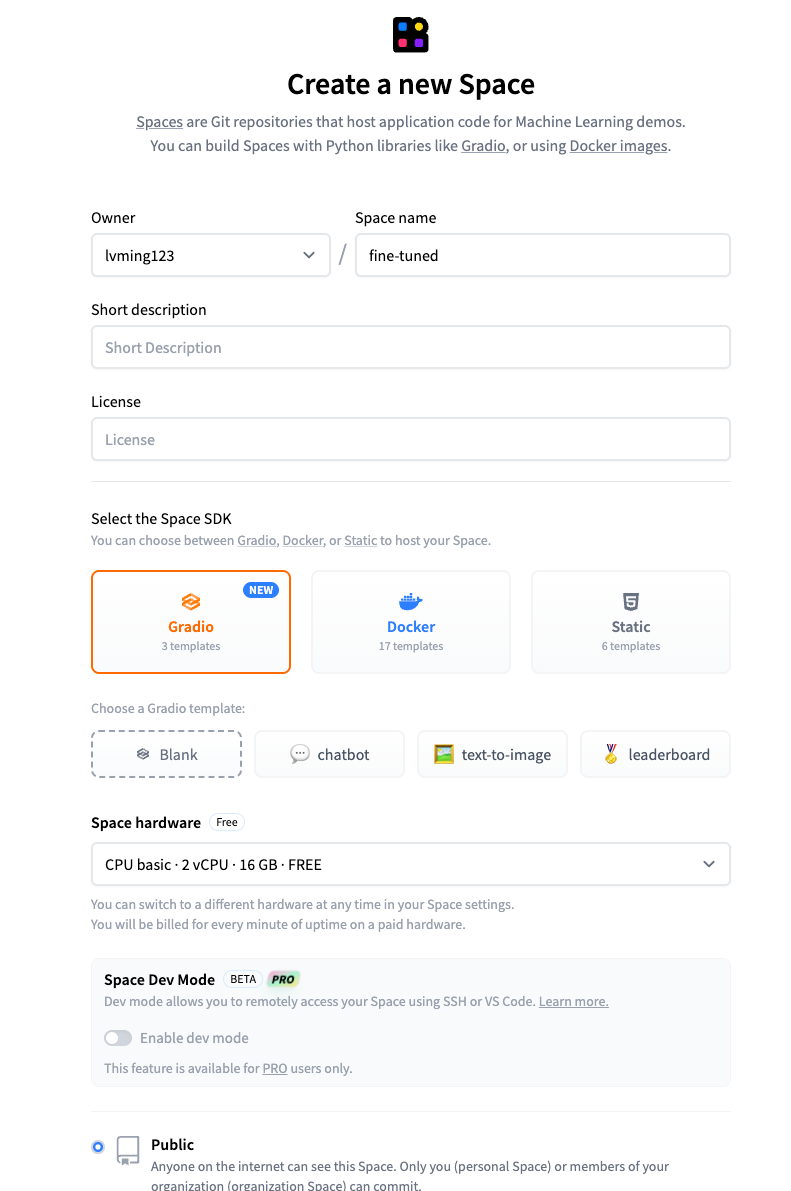Click the Space name input field
This screenshot has width=791, height=1191.
pyautogui.click(x=543, y=255)
